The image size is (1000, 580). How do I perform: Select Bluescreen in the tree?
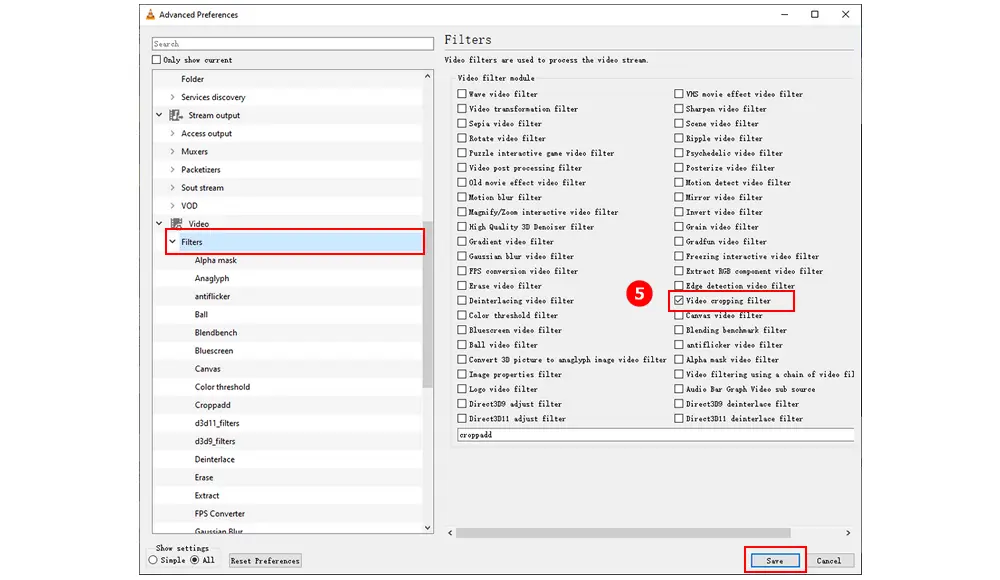point(214,350)
